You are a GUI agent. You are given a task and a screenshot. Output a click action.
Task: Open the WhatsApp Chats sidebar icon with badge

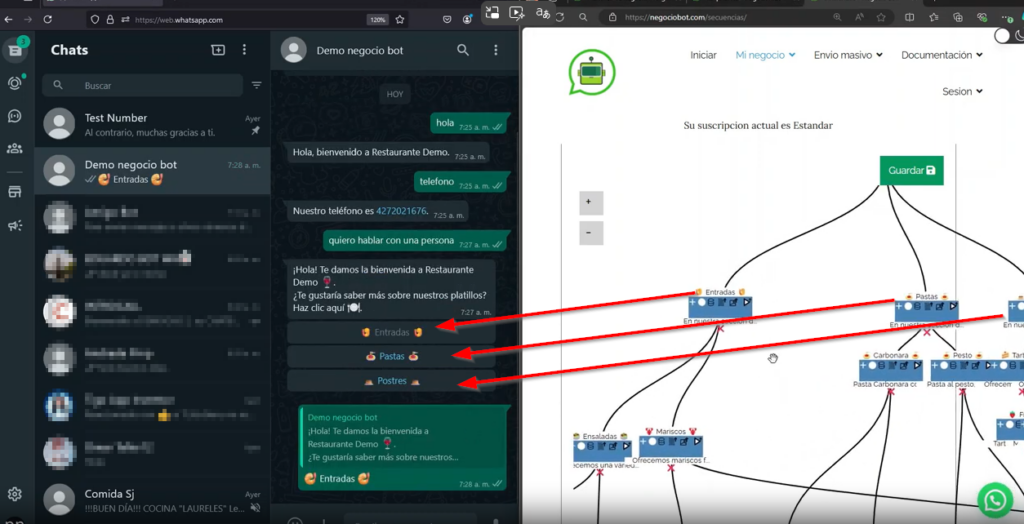pos(14,50)
